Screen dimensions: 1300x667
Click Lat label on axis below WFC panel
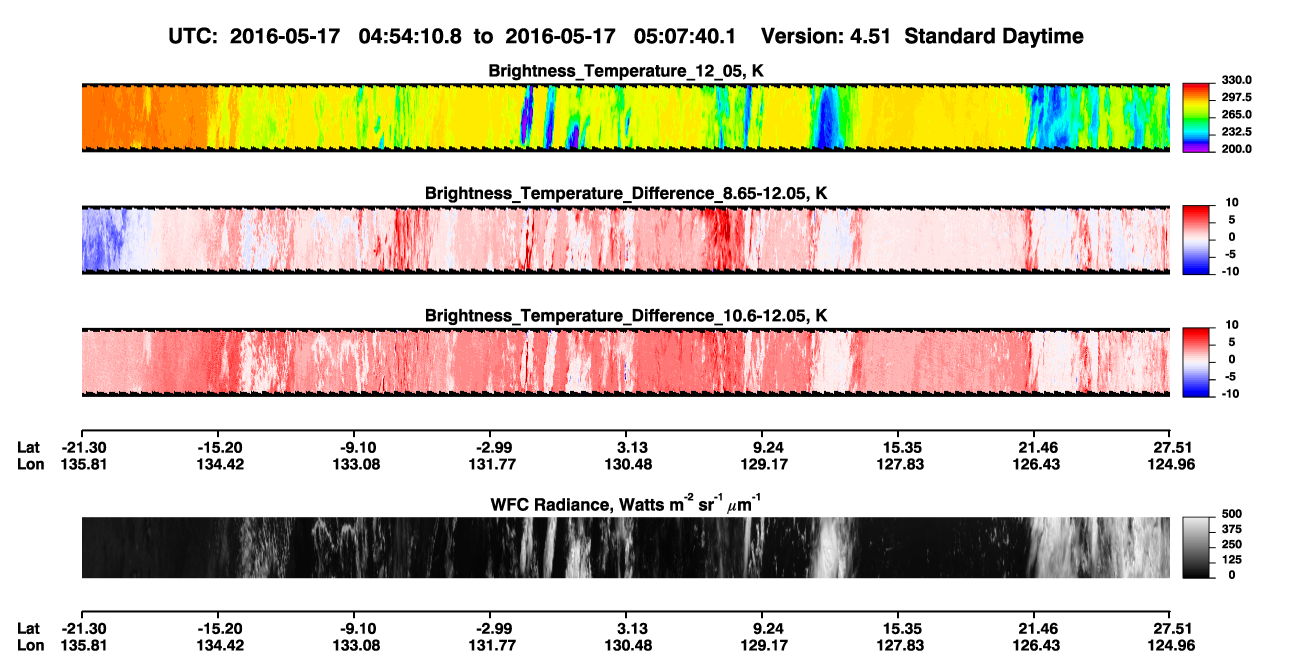28,628
